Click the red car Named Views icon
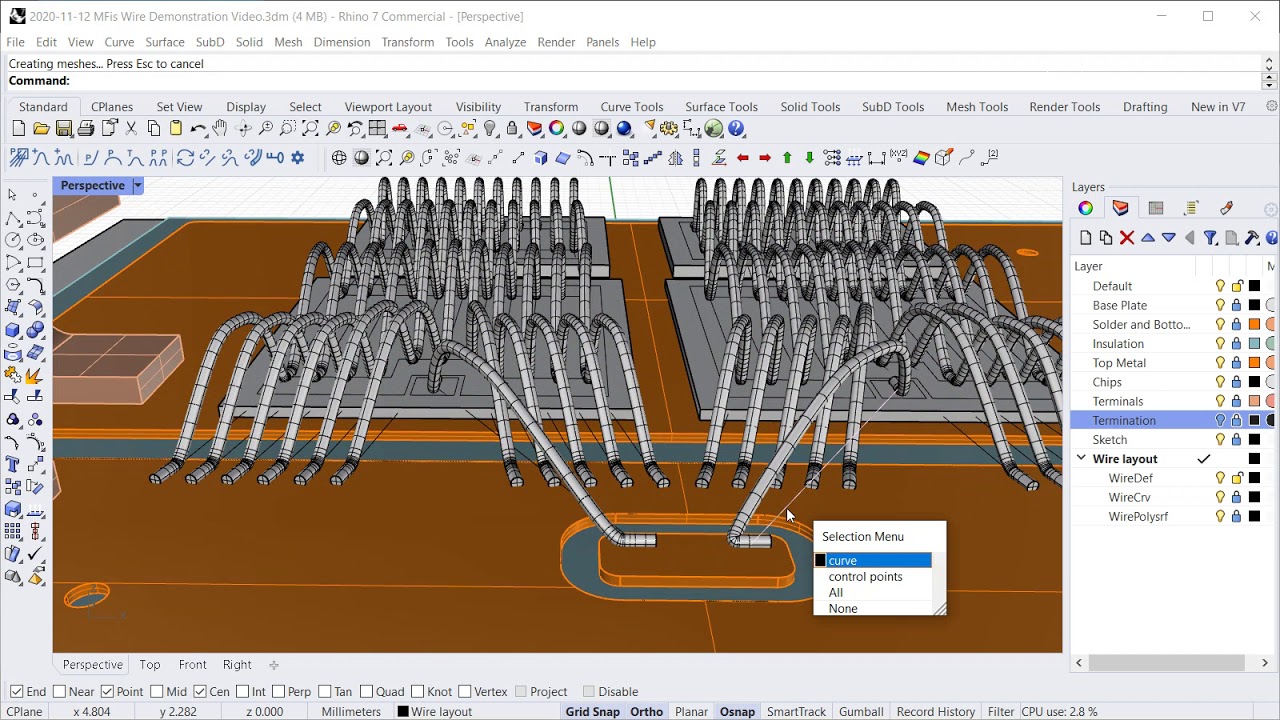The image size is (1280, 720). 400,129
